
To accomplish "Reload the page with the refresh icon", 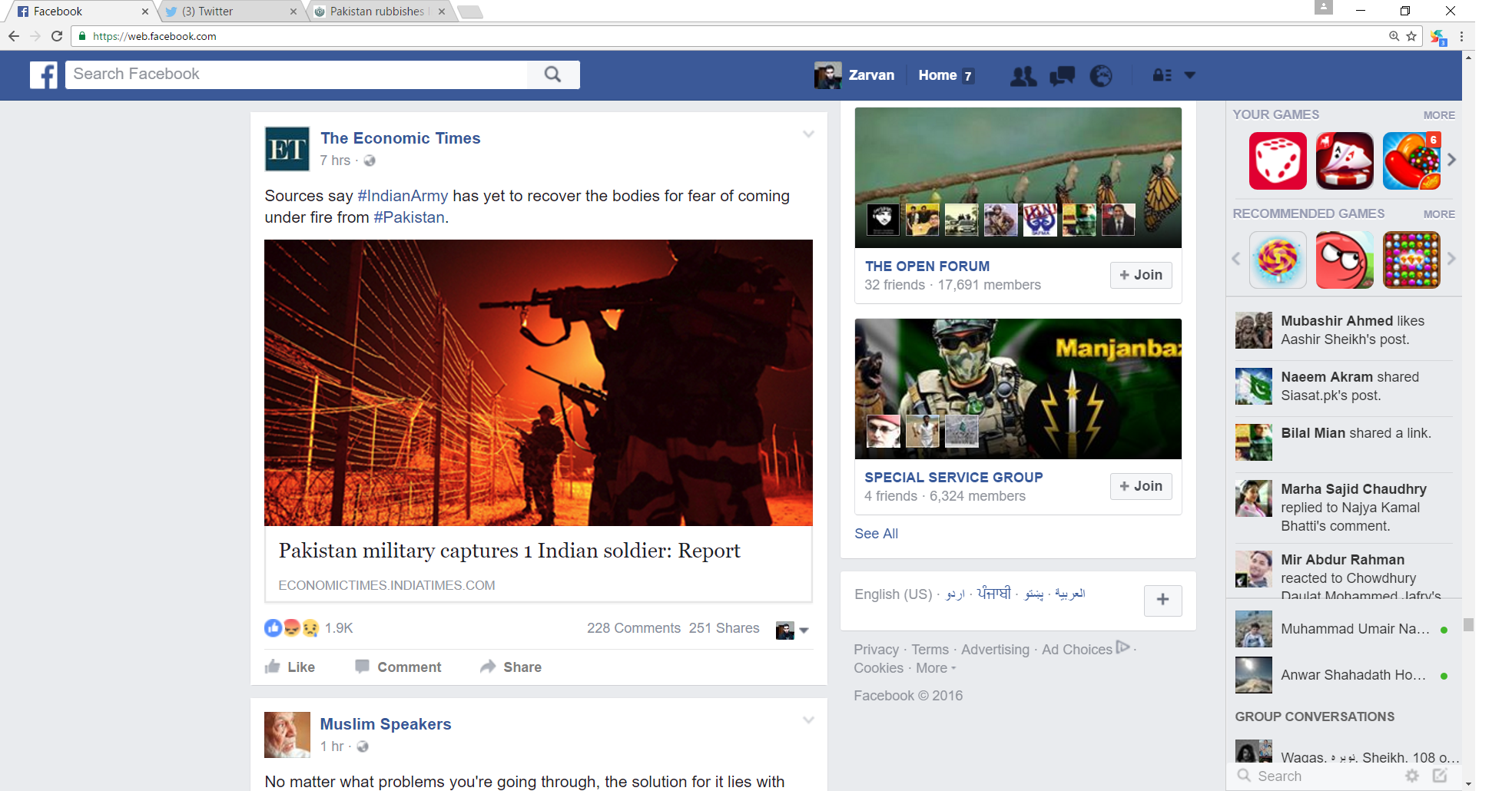I will (57, 36).
